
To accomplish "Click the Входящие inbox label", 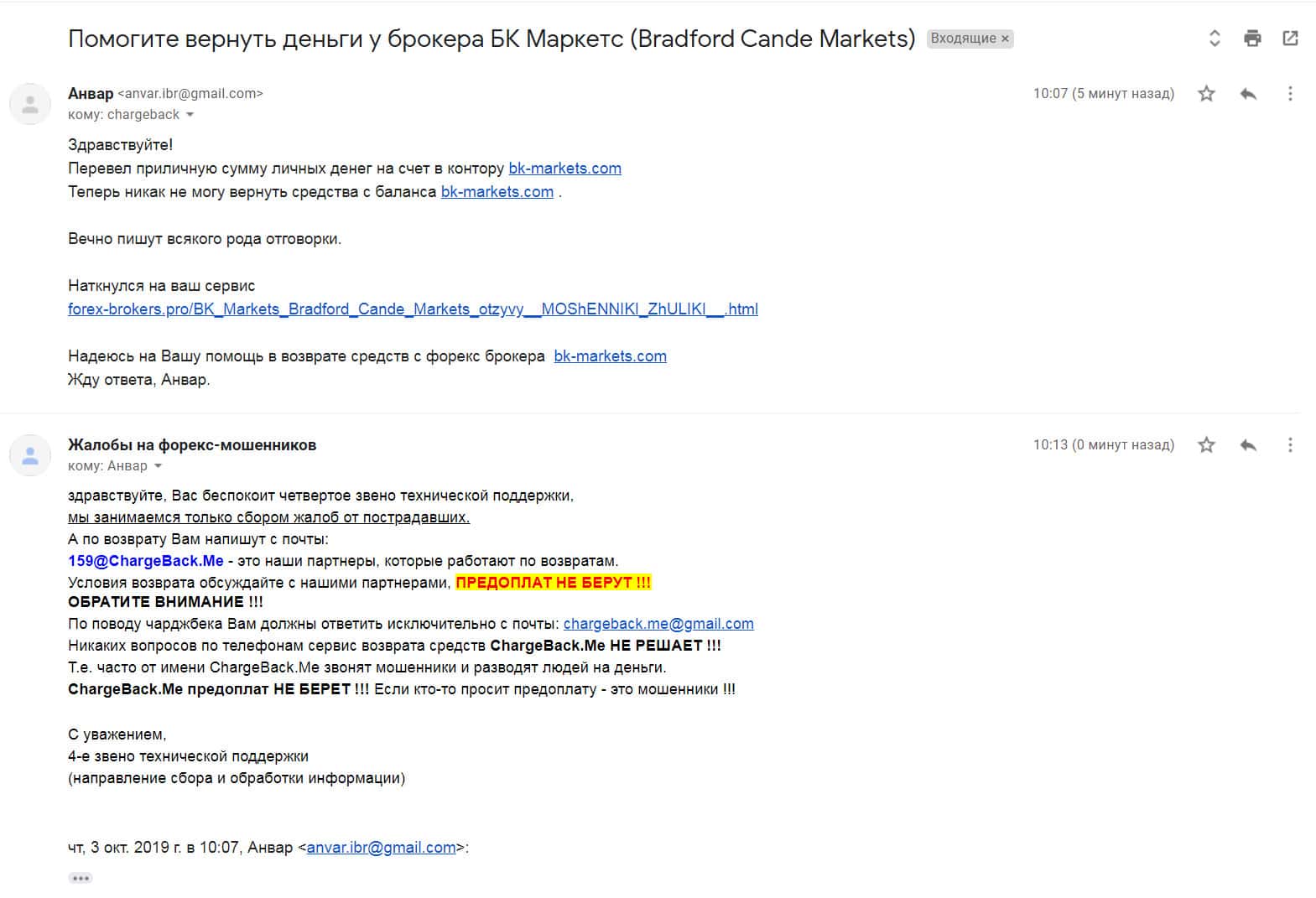I will tap(963, 39).
